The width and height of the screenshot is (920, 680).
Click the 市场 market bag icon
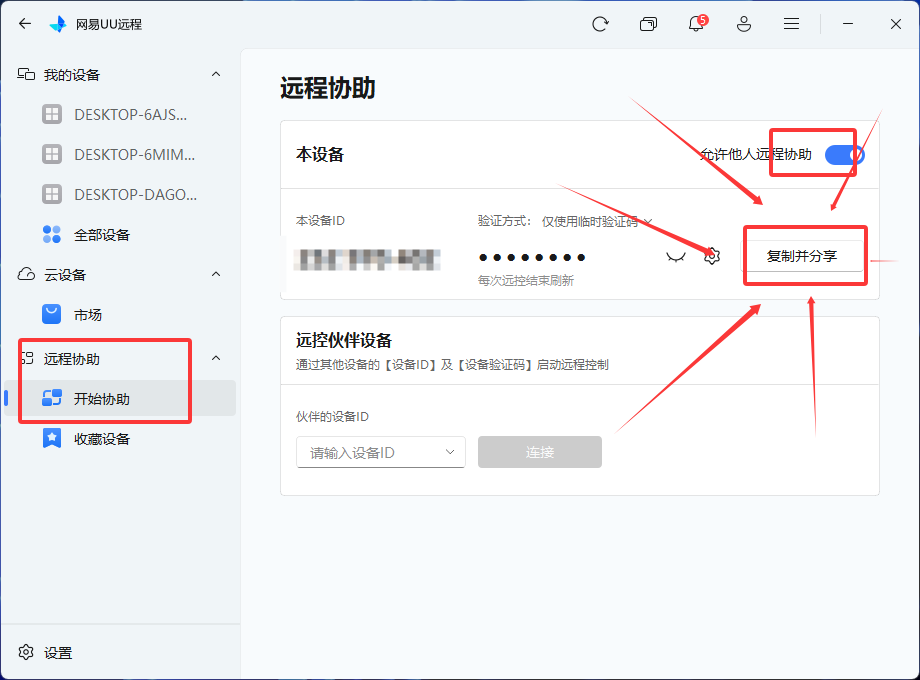coord(52,315)
